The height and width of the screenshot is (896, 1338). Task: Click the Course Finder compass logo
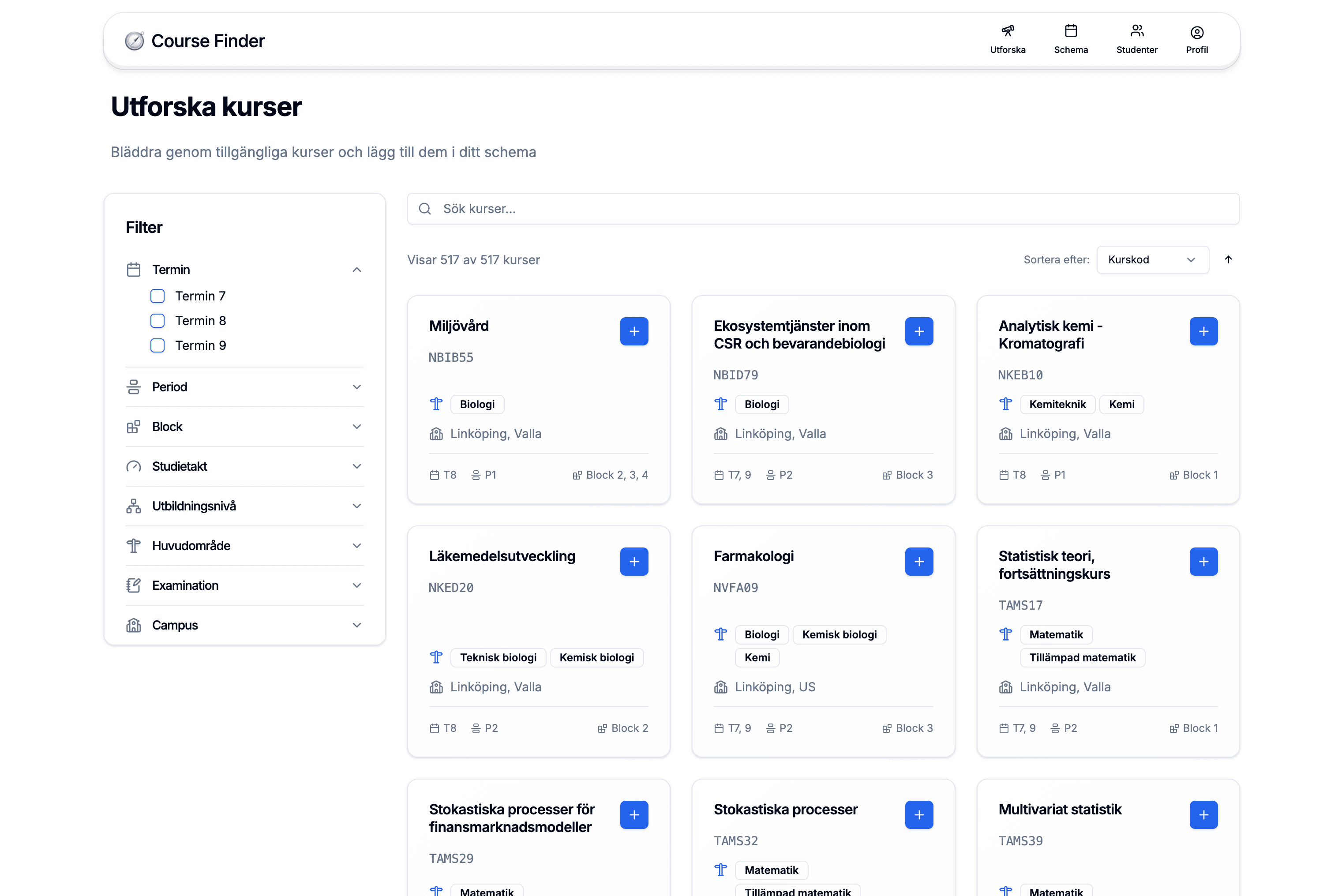coord(135,41)
